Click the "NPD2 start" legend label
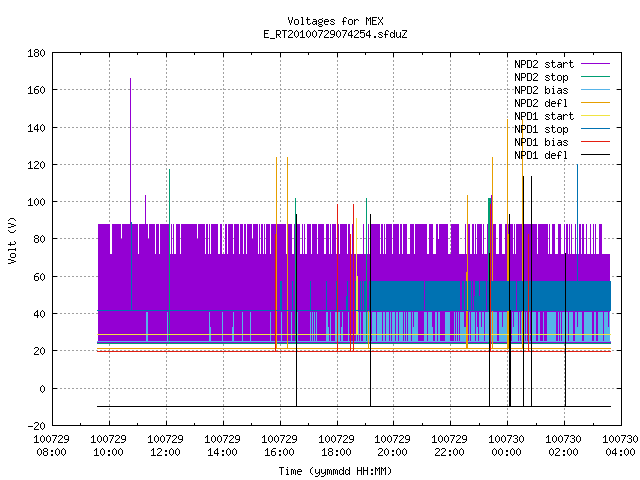The height and width of the screenshot is (480, 640). click(544, 64)
